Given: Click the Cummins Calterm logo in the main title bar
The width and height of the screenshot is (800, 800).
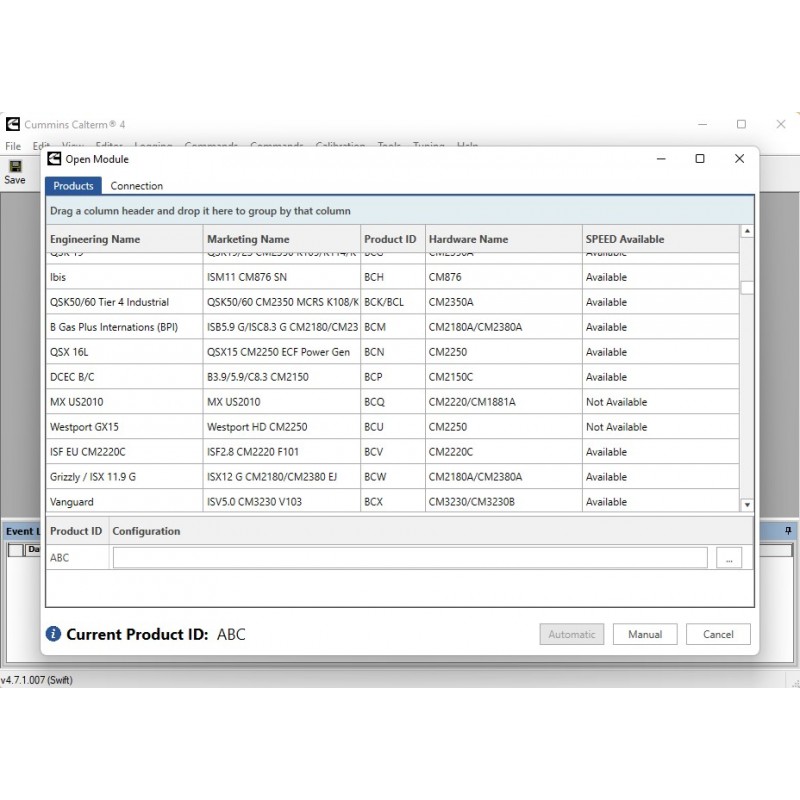Looking at the screenshot, I should coord(12,124).
